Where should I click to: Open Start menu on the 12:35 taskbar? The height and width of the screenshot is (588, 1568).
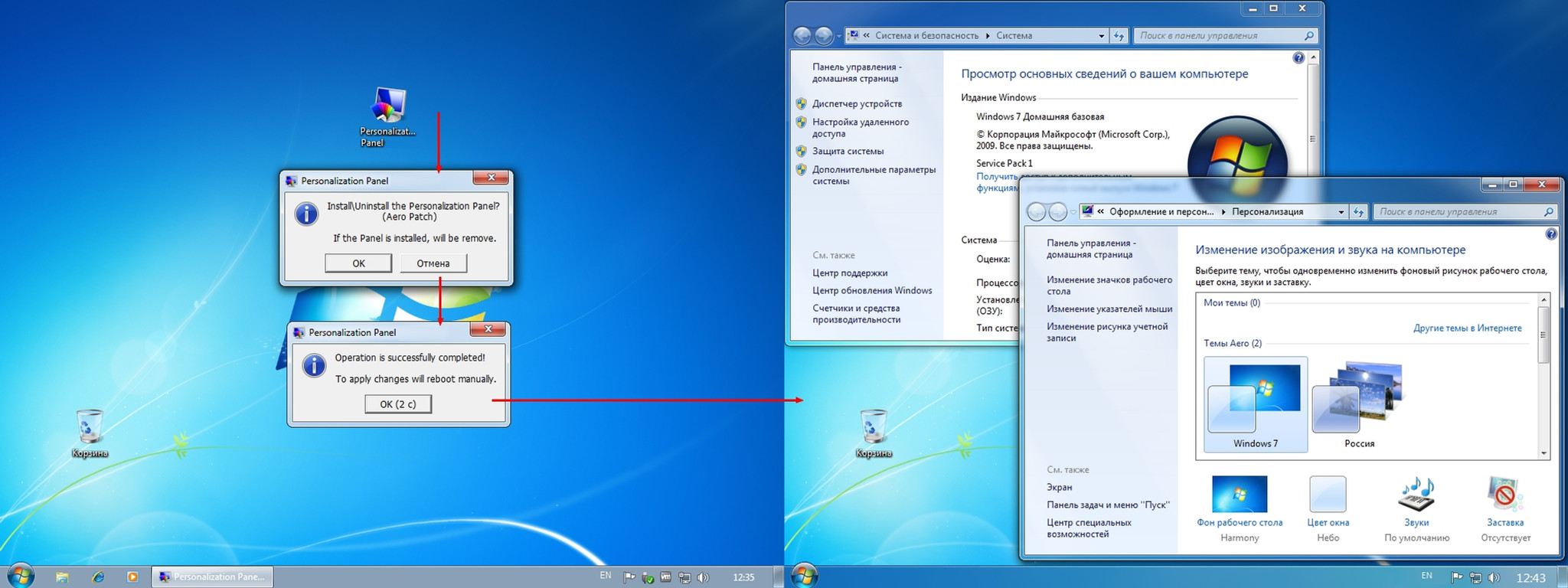tap(21, 576)
